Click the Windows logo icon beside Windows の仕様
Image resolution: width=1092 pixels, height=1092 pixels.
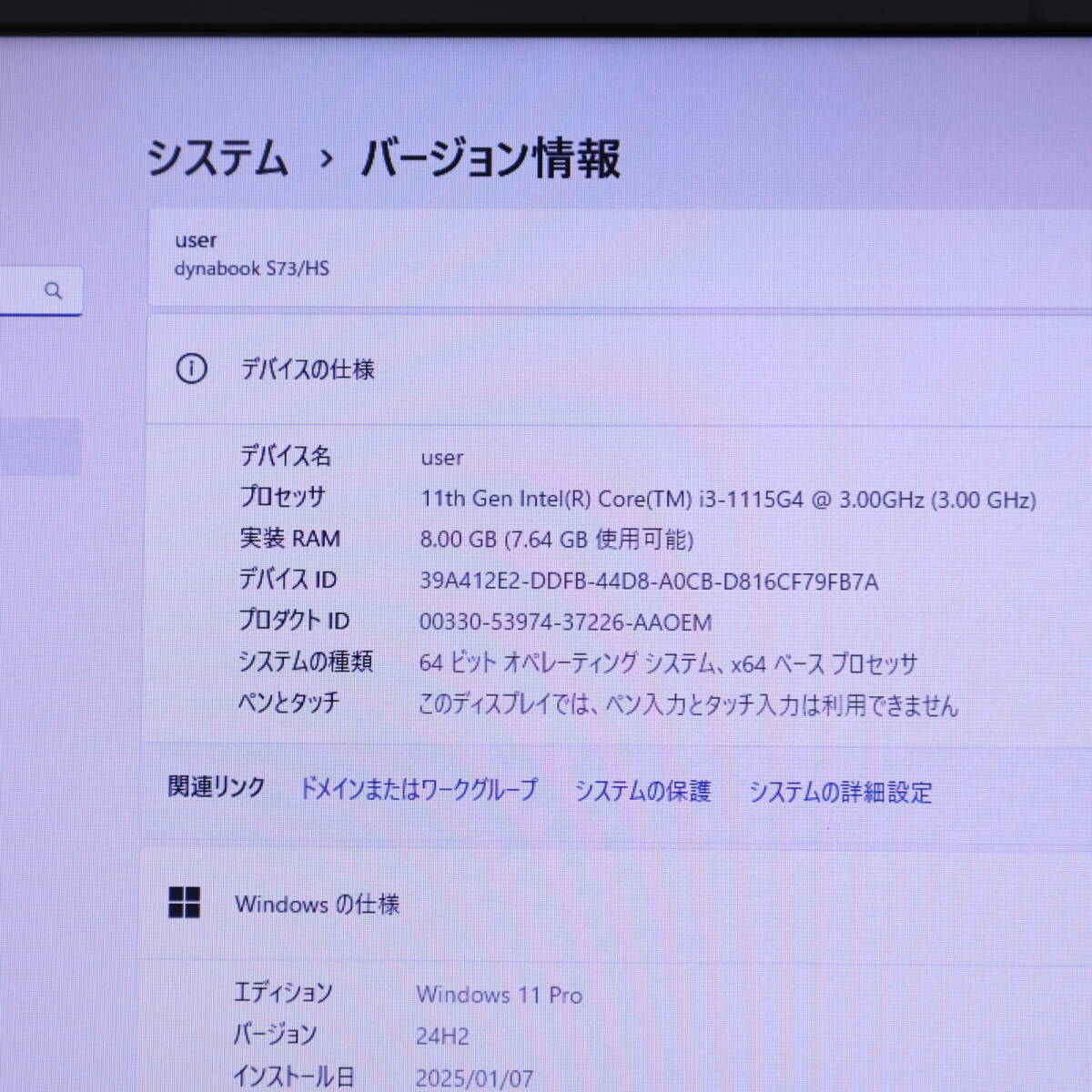[185, 903]
